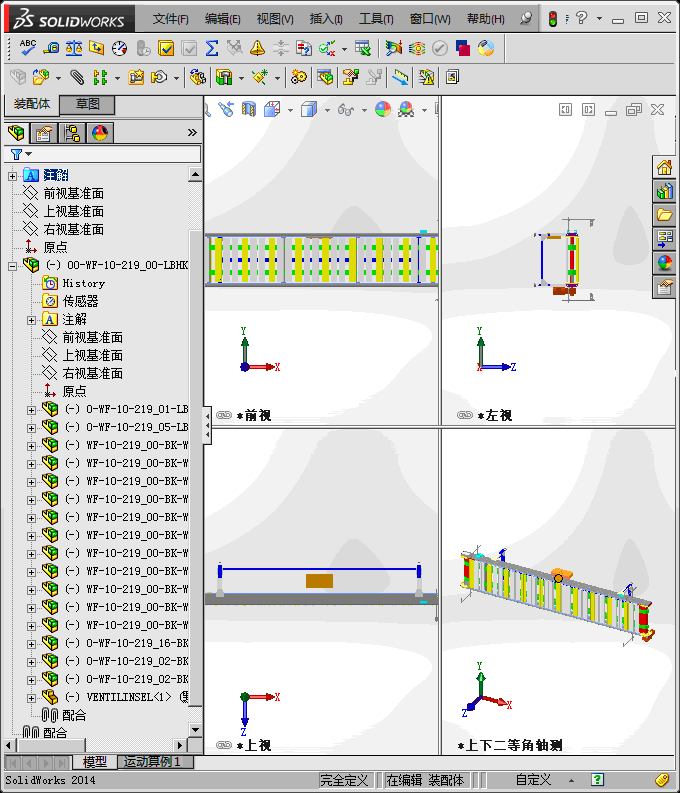Select the 前视基准面 plane under the assembly
680x793 pixels.
(x=92, y=337)
